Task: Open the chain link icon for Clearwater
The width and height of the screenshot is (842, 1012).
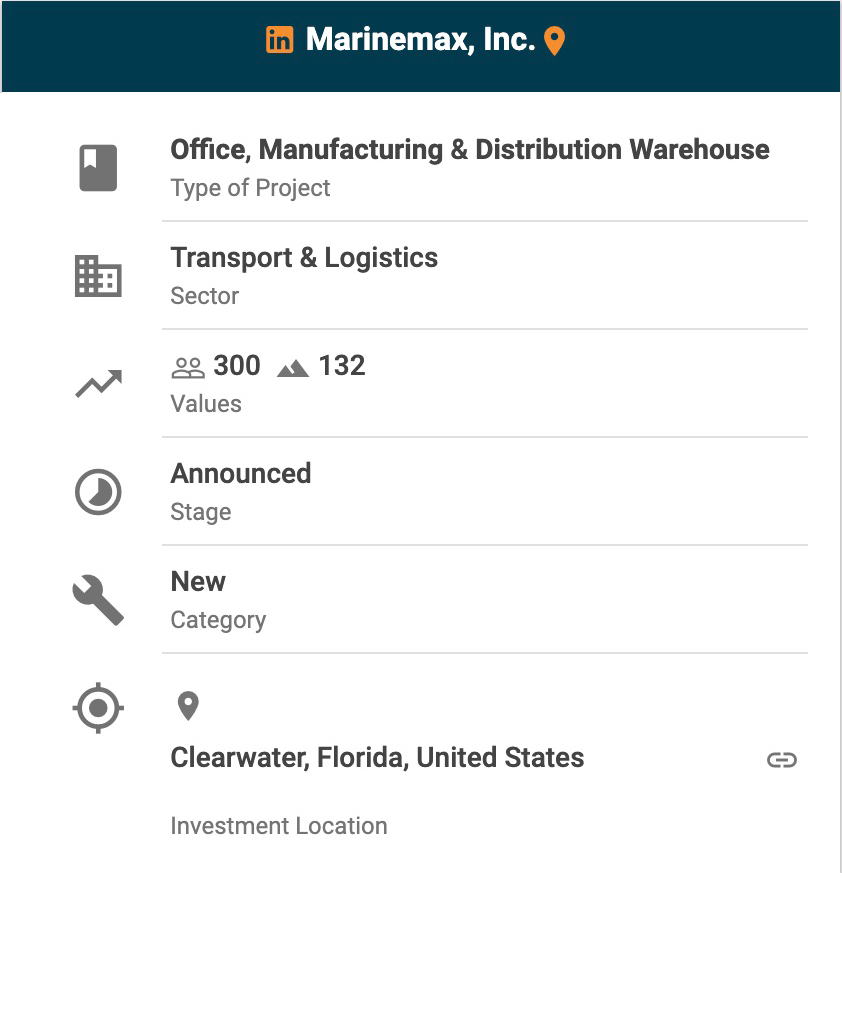Action: [x=781, y=760]
